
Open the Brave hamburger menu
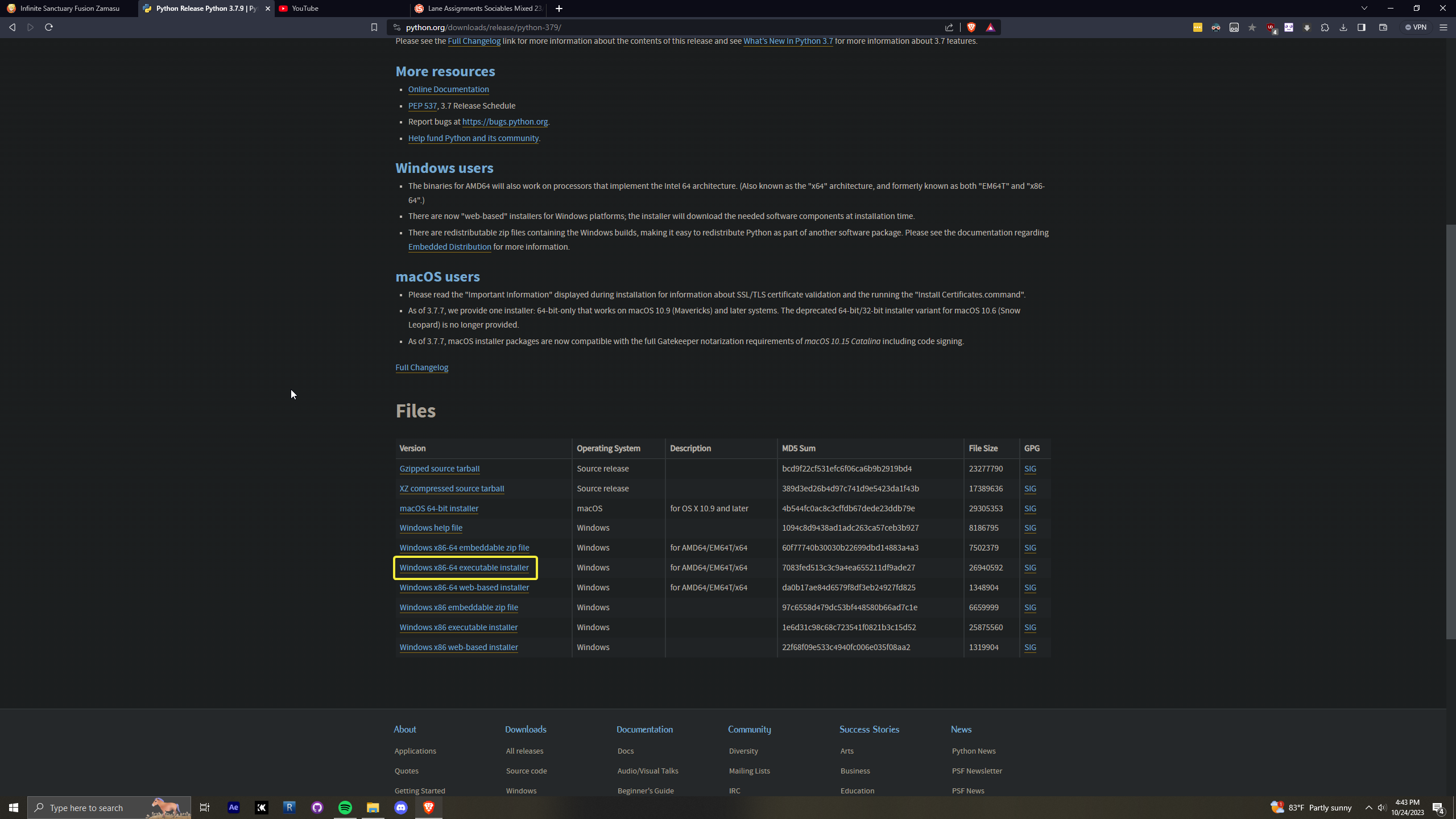1443,27
